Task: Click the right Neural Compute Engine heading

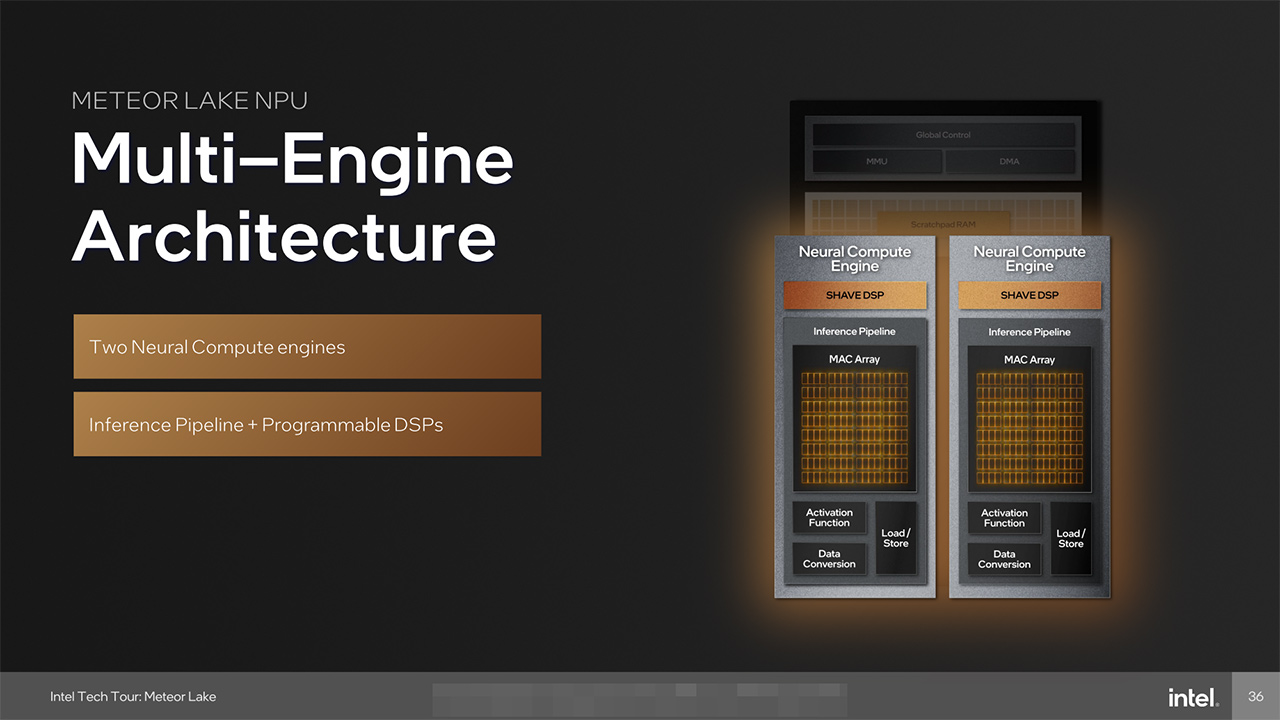Action: point(1029,259)
